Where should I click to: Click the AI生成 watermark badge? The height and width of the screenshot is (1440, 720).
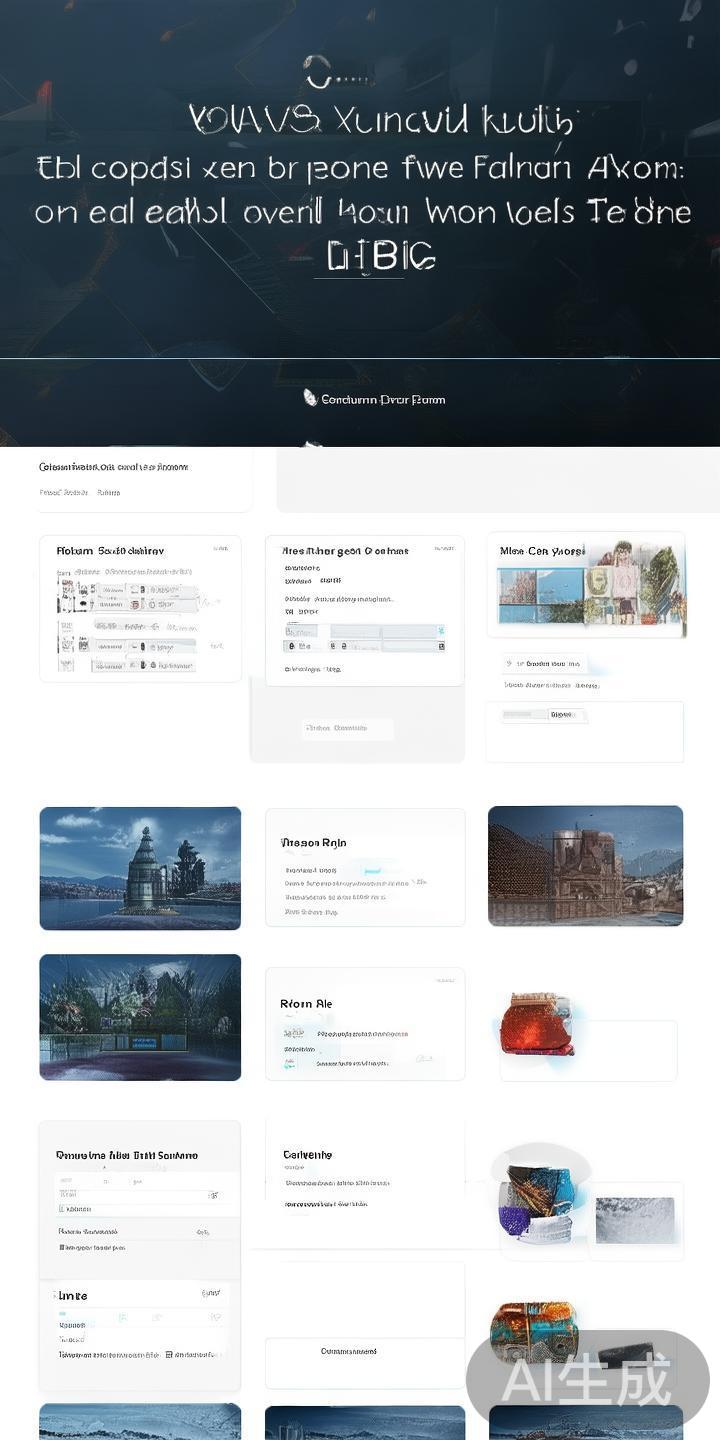tap(587, 1381)
